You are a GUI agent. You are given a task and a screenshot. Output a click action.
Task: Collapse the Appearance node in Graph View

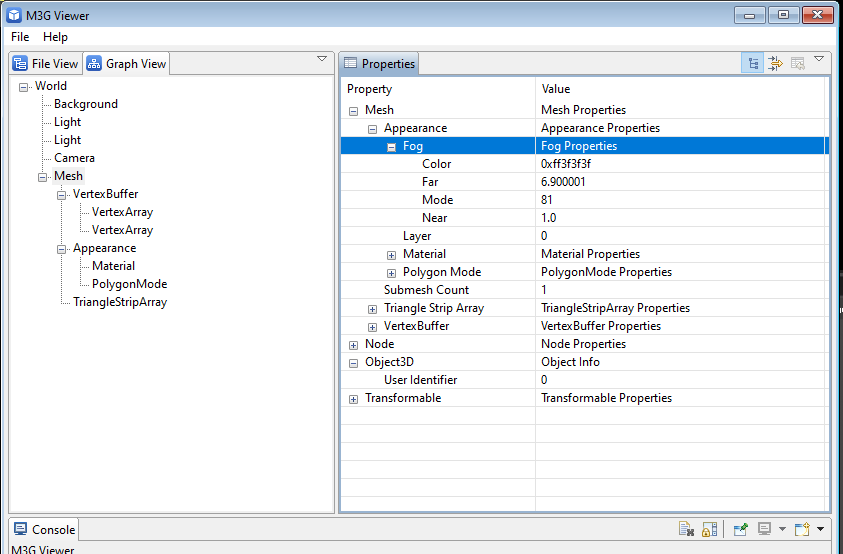click(x=61, y=249)
